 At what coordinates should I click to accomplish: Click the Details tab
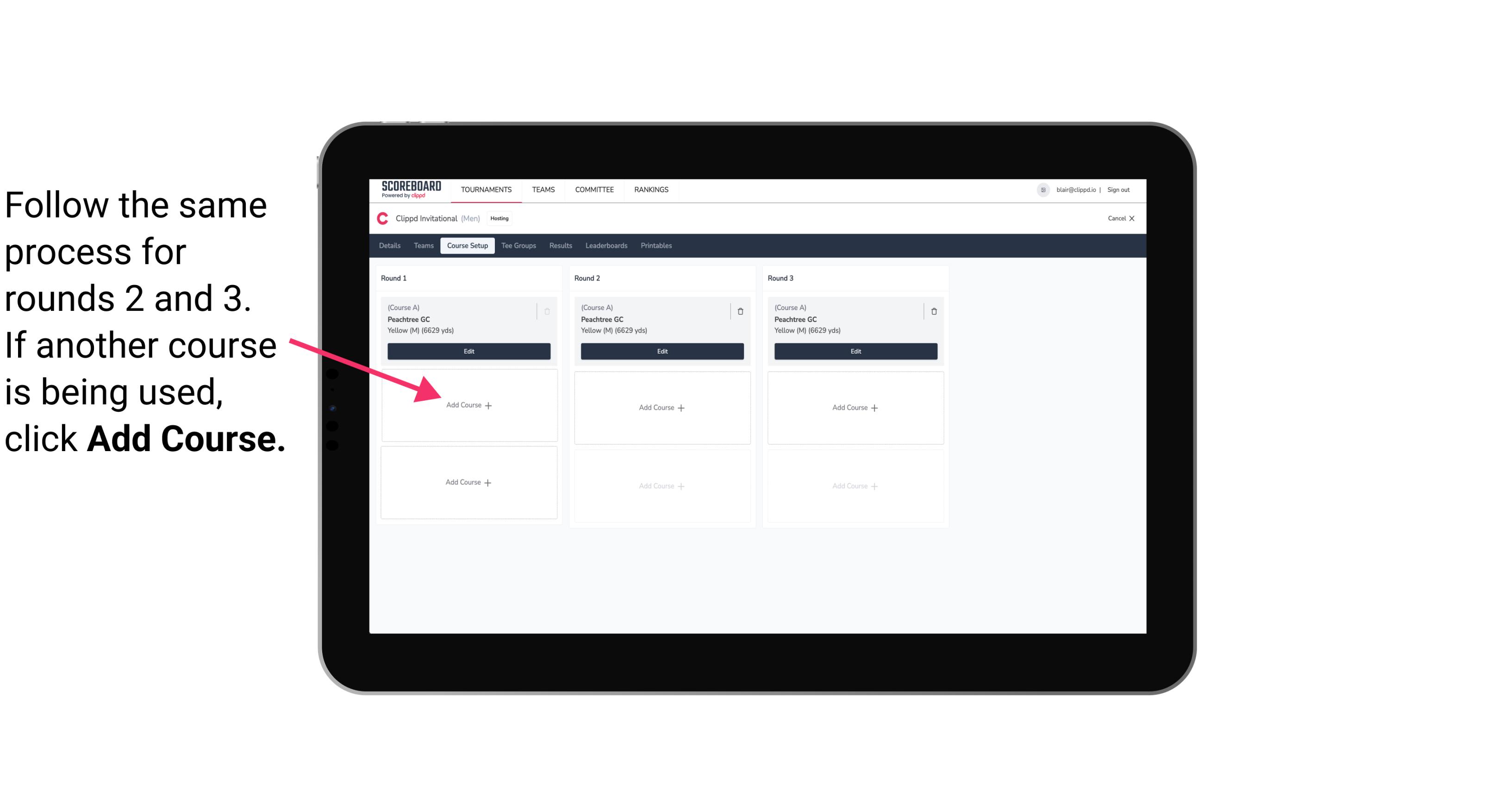(x=390, y=246)
